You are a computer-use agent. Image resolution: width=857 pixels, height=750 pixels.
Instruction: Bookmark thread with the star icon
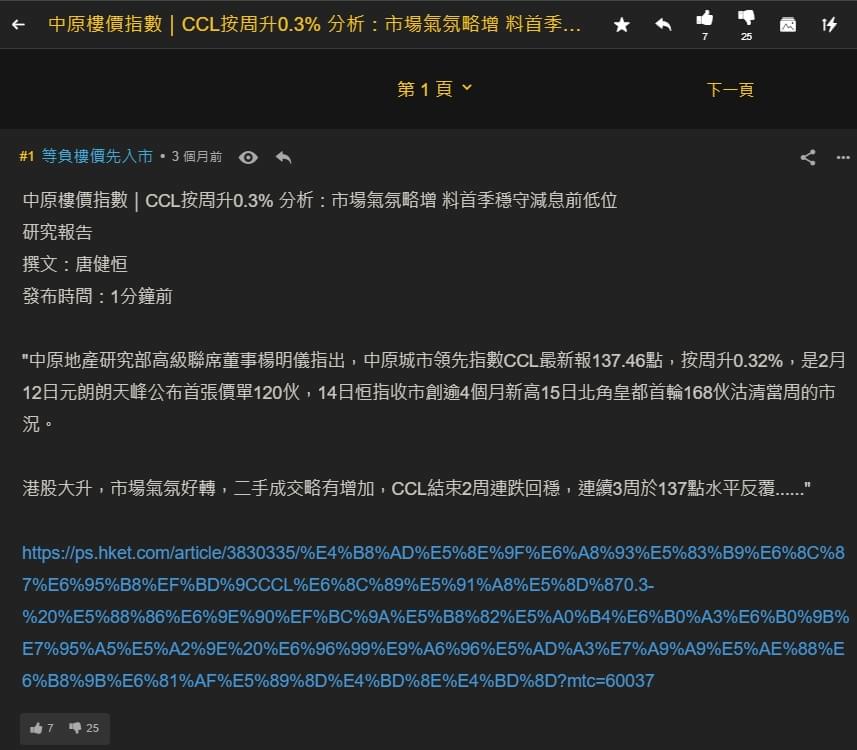(x=621, y=25)
